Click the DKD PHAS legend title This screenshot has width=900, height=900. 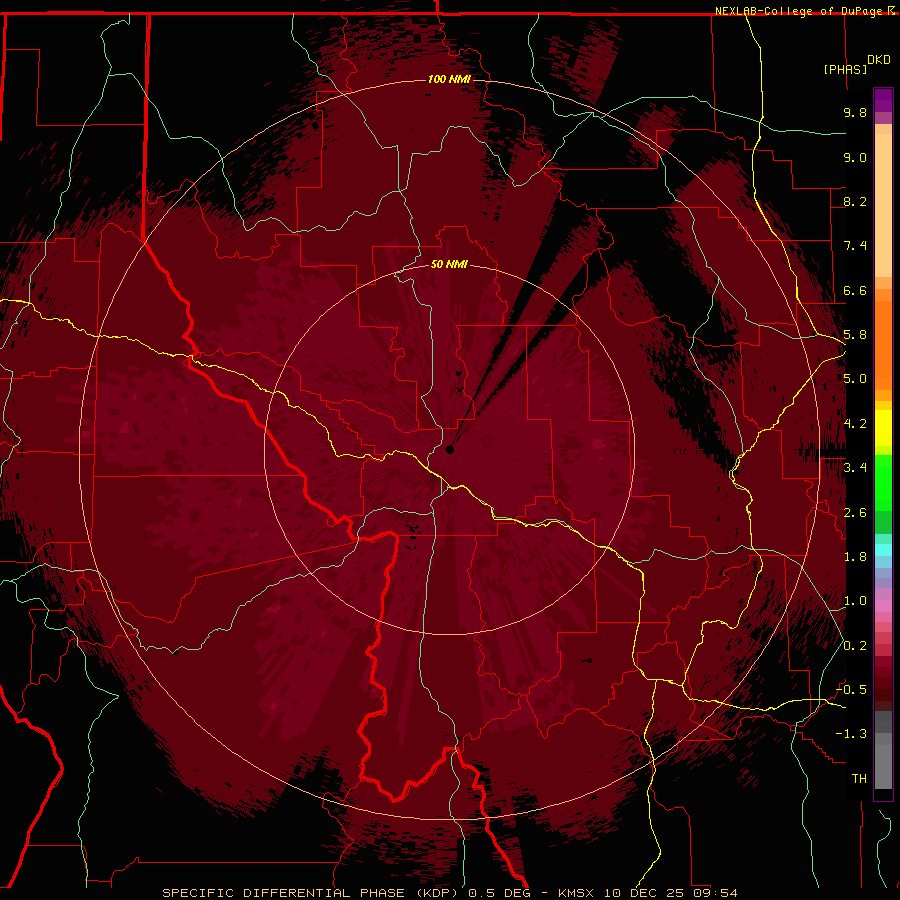pos(856,64)
